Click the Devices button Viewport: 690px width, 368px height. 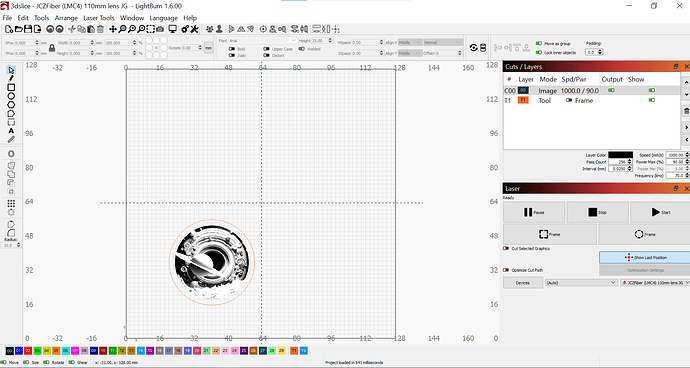[523, 283]
